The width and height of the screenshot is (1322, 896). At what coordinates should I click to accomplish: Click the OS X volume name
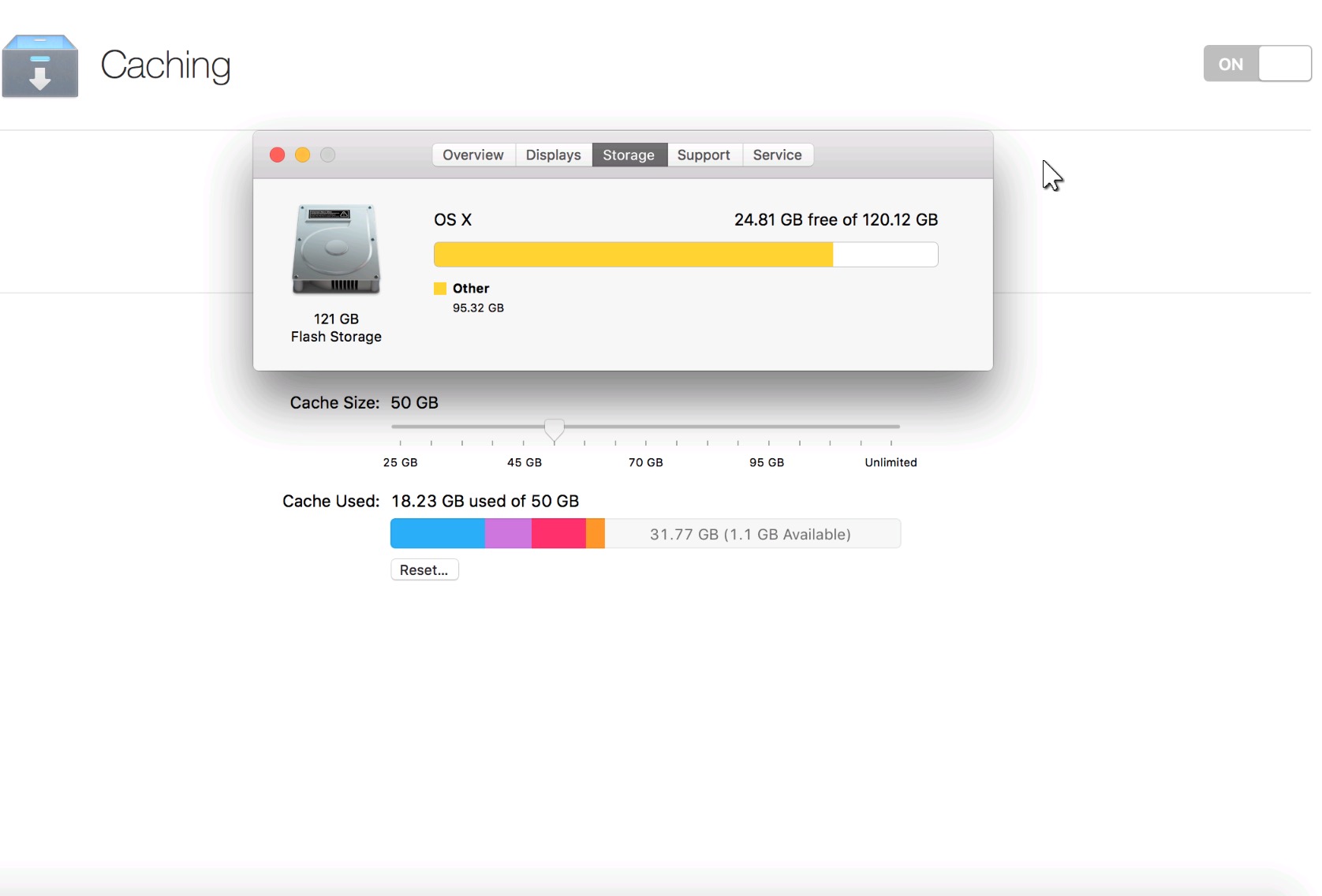[x=453, y=220]
